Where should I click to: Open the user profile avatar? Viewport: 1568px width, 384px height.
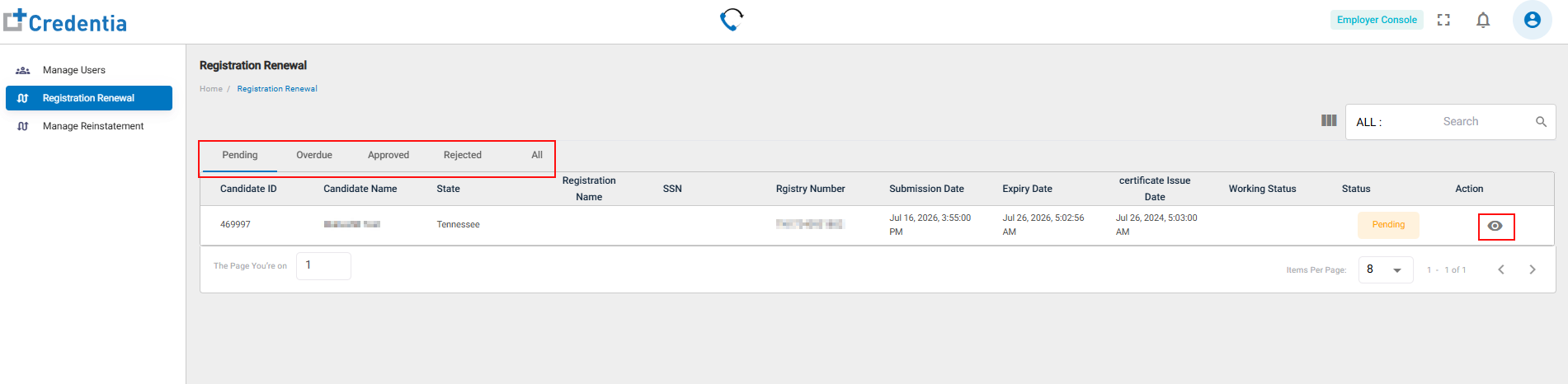1533,20
